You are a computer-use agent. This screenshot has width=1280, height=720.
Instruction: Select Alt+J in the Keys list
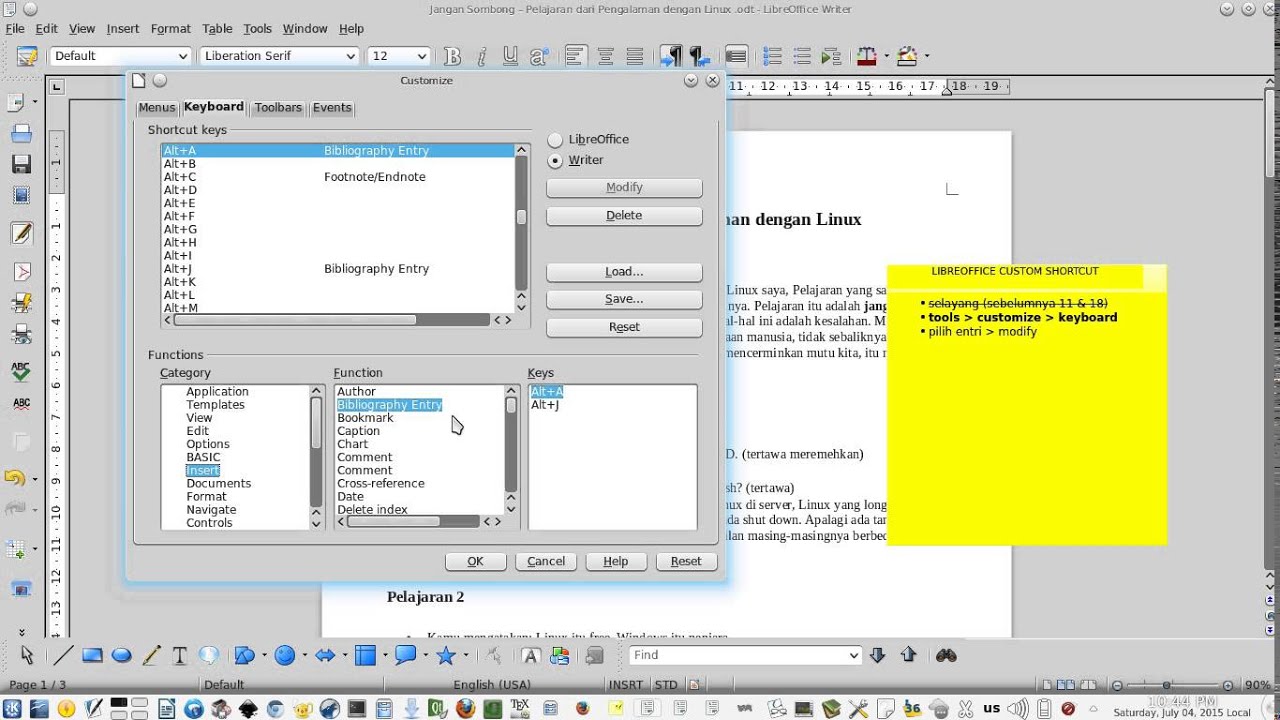(x=545, y=405)
